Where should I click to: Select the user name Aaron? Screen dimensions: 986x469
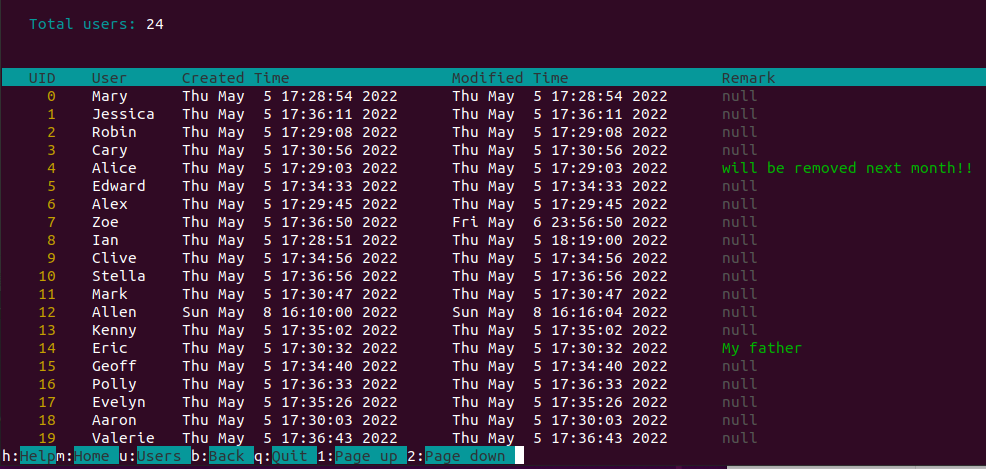point(114,420)
